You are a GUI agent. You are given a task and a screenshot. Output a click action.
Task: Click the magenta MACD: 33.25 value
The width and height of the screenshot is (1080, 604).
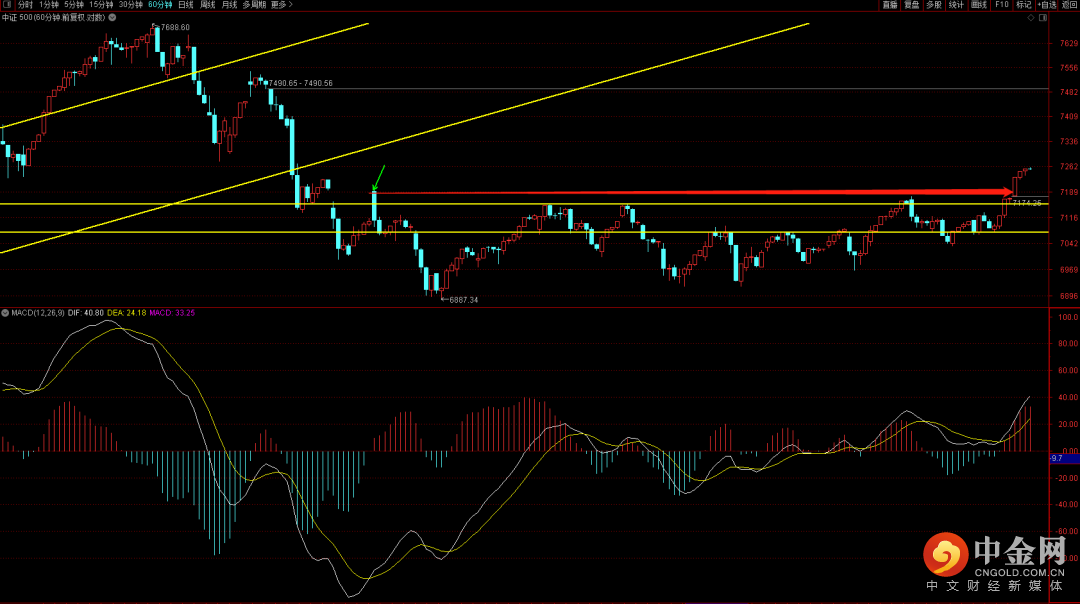click(x=172, y=313)
